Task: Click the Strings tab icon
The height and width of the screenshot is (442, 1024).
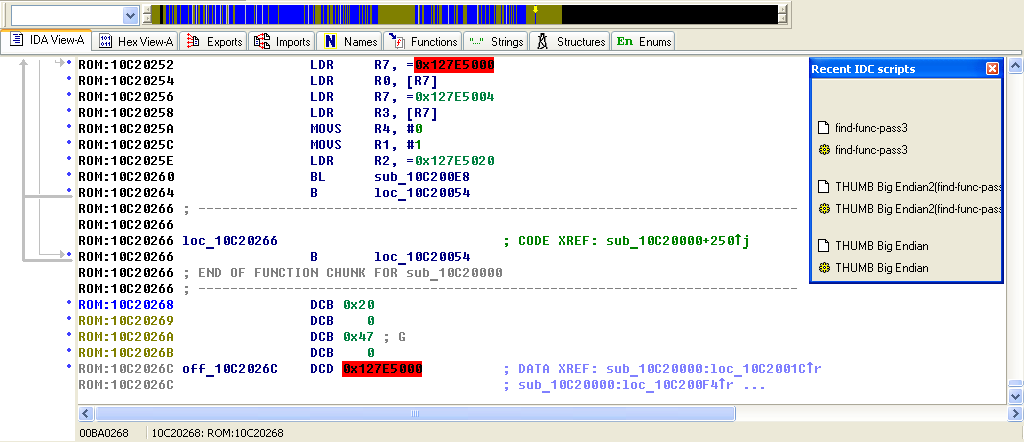Action: pyautogui.click(x=477, y=42)
